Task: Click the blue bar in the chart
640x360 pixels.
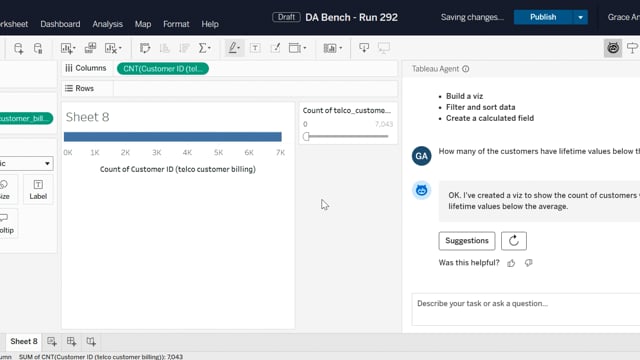Action: click(x=173, y=137)
